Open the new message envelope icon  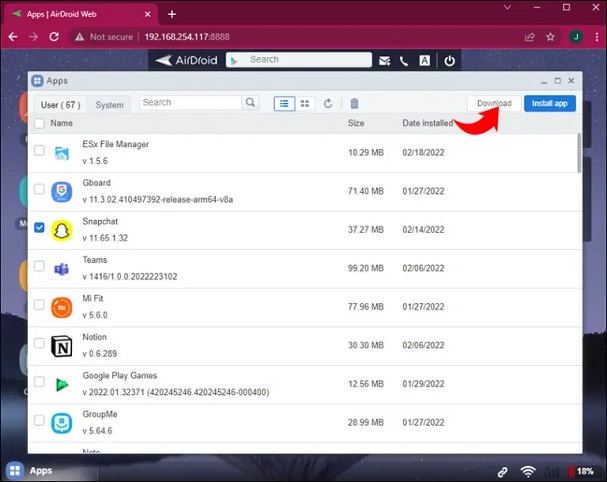[x=384, y=61]
